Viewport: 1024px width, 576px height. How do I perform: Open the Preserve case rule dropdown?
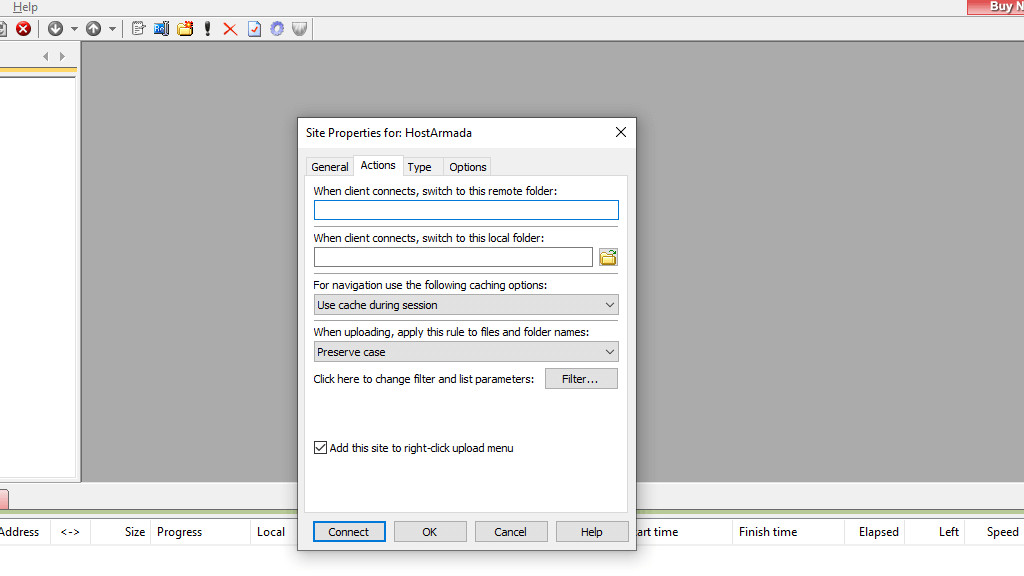click(x=610, y=351)
